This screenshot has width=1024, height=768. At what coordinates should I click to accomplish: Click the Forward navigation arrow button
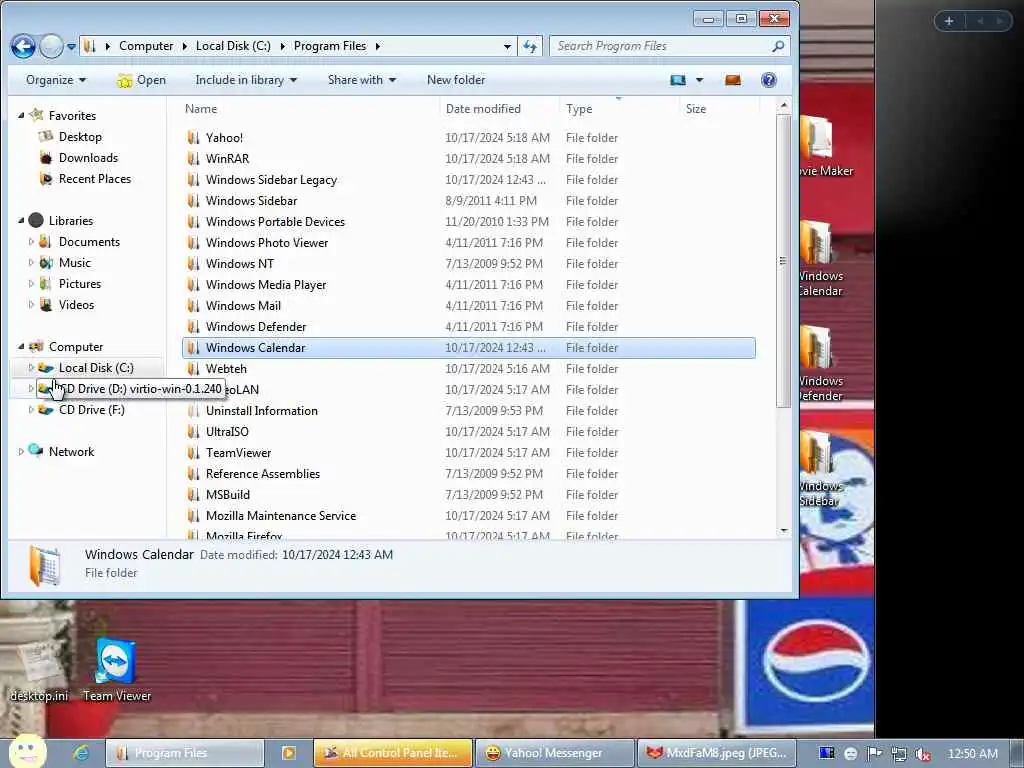52,46
